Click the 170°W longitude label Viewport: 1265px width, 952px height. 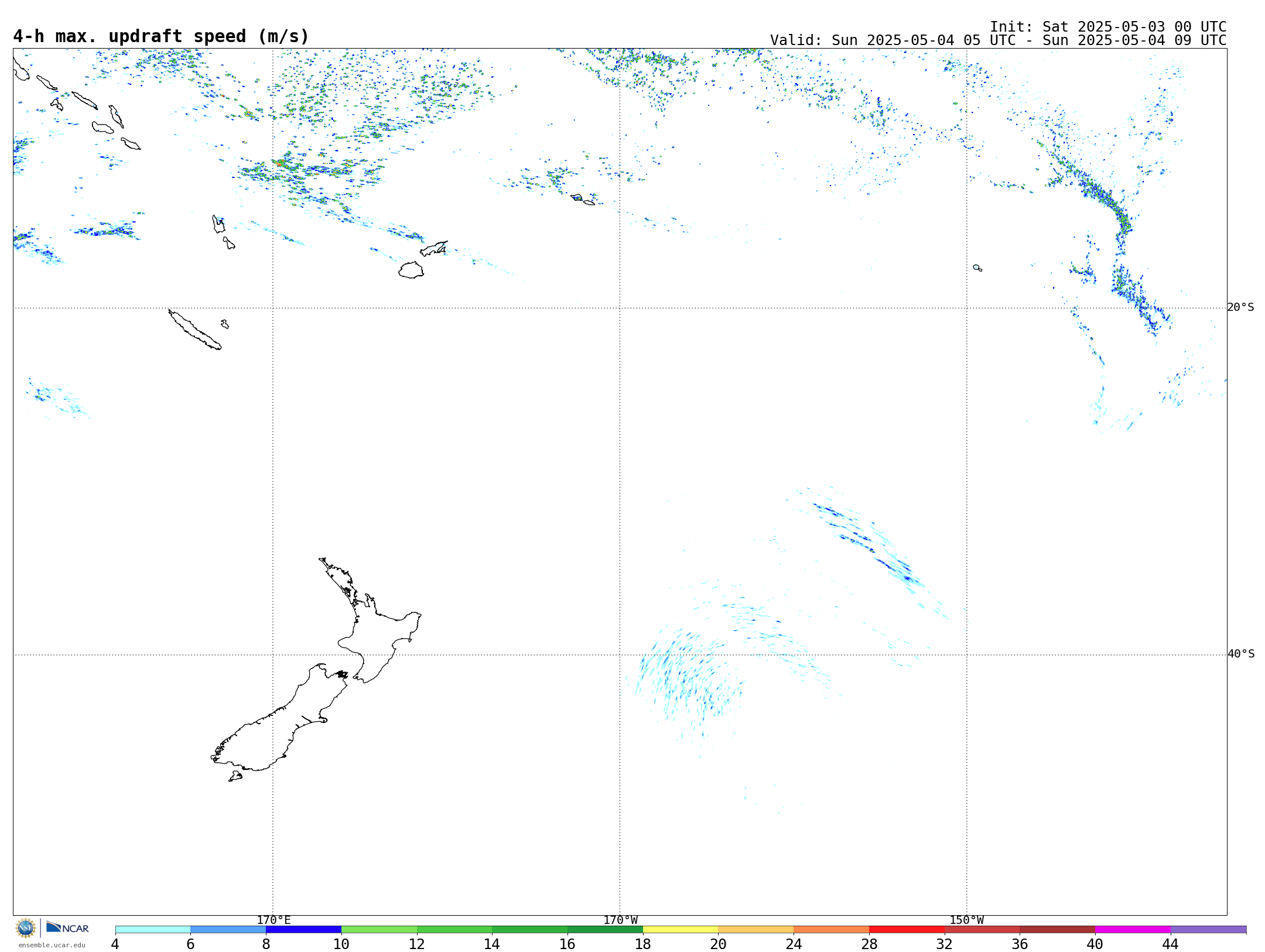(x=620, y=920)
